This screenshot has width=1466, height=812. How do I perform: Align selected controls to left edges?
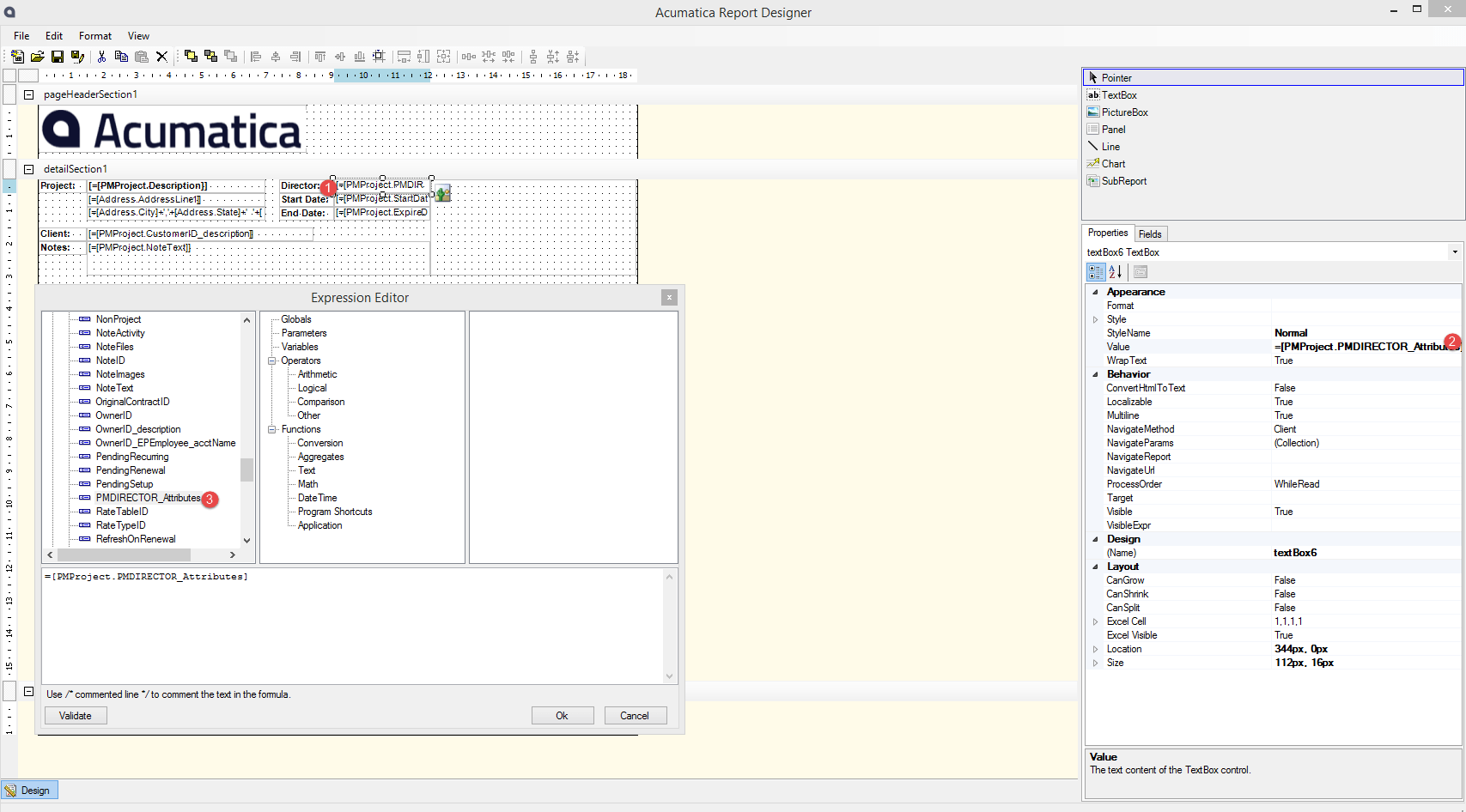(255, 57)
